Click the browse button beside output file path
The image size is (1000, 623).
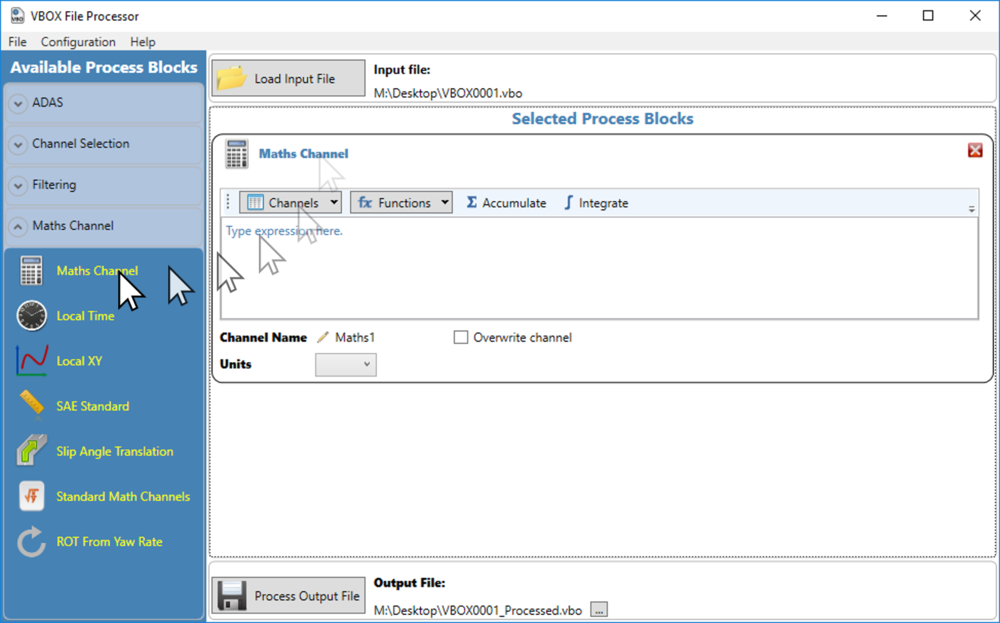(598, 610)
